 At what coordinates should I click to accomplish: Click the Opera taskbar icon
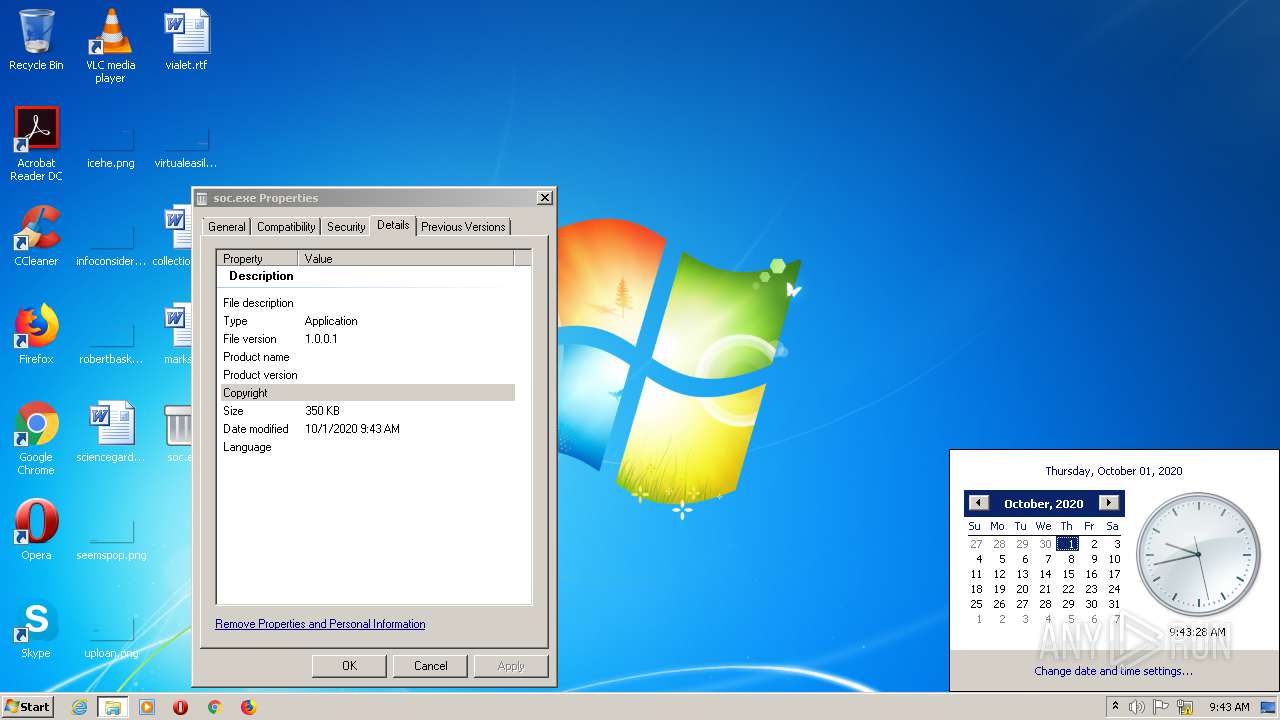coord(181,707)
